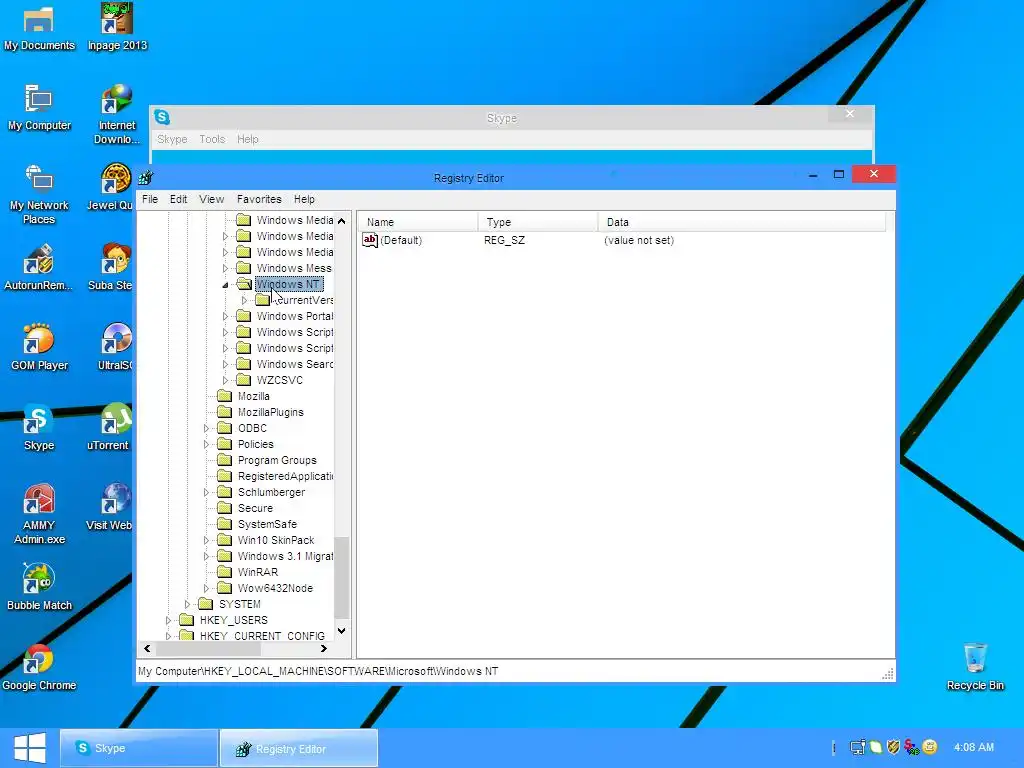
Task: Click the tree horizontal scroll right arrow
Action: point(324,648)
